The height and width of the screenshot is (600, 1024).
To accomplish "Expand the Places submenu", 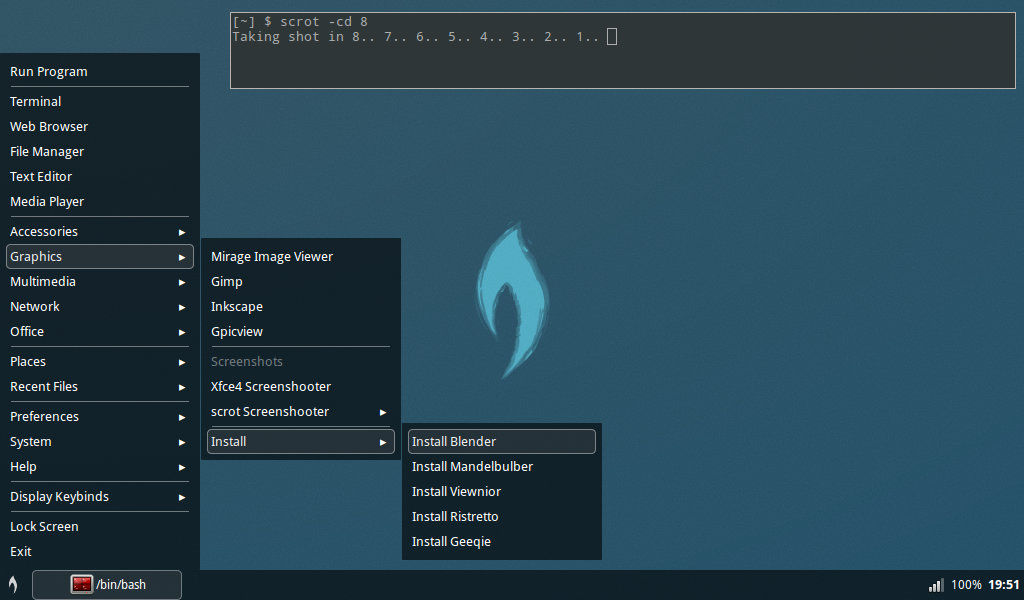I will click(x=99, y=362).
